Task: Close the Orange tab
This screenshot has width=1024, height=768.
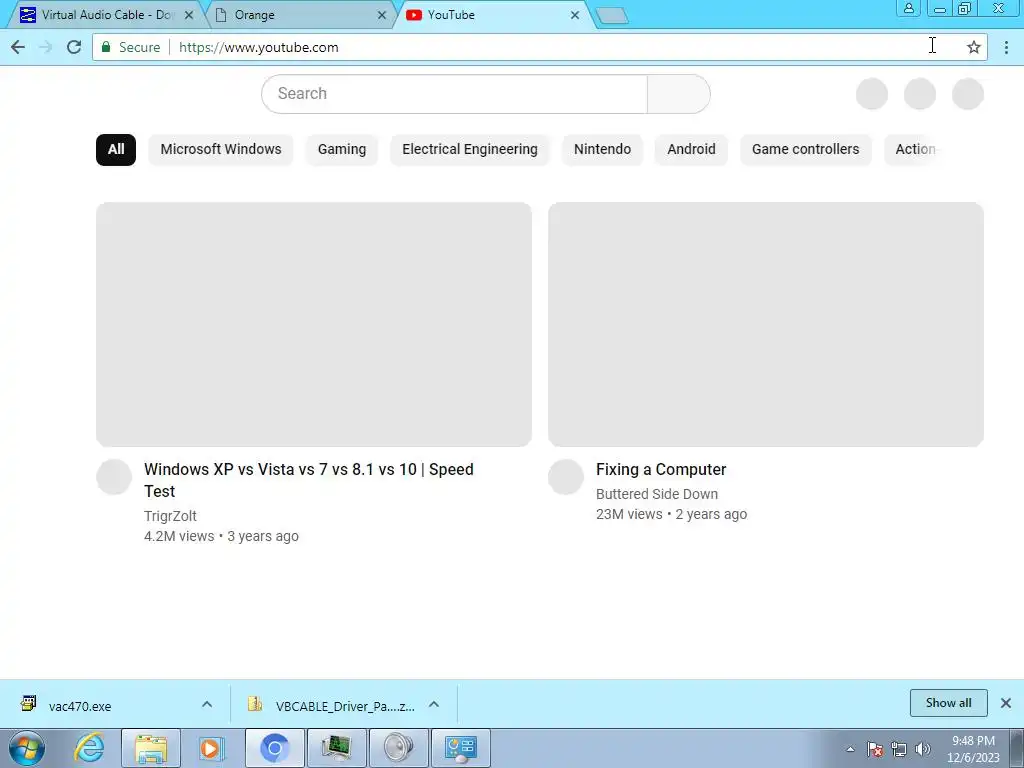Action: click(x=382, y=15)
